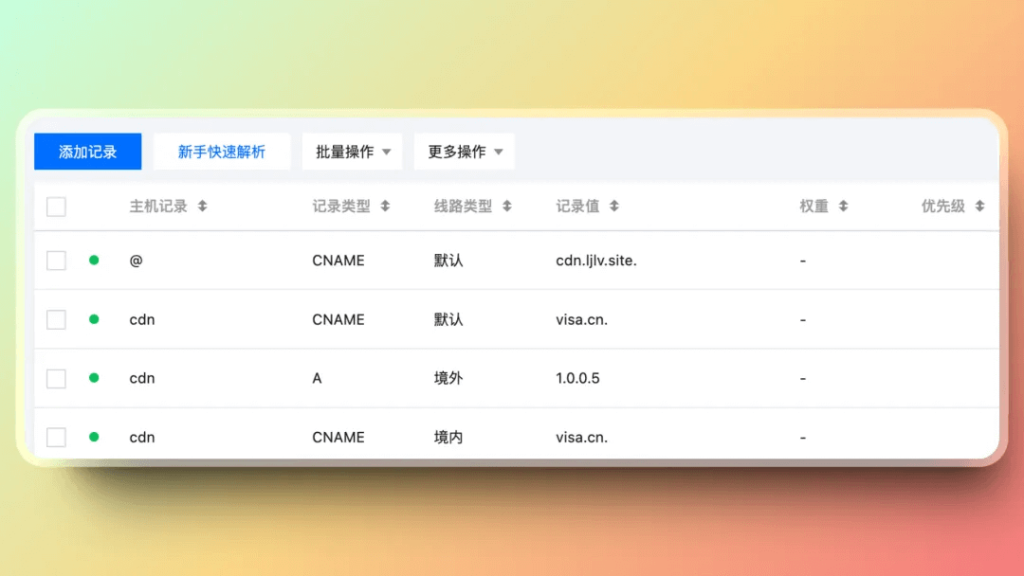Sort by 记录类型 sort icon
1024x576 pixels.
pyautogui.click(x=385, y=206)
